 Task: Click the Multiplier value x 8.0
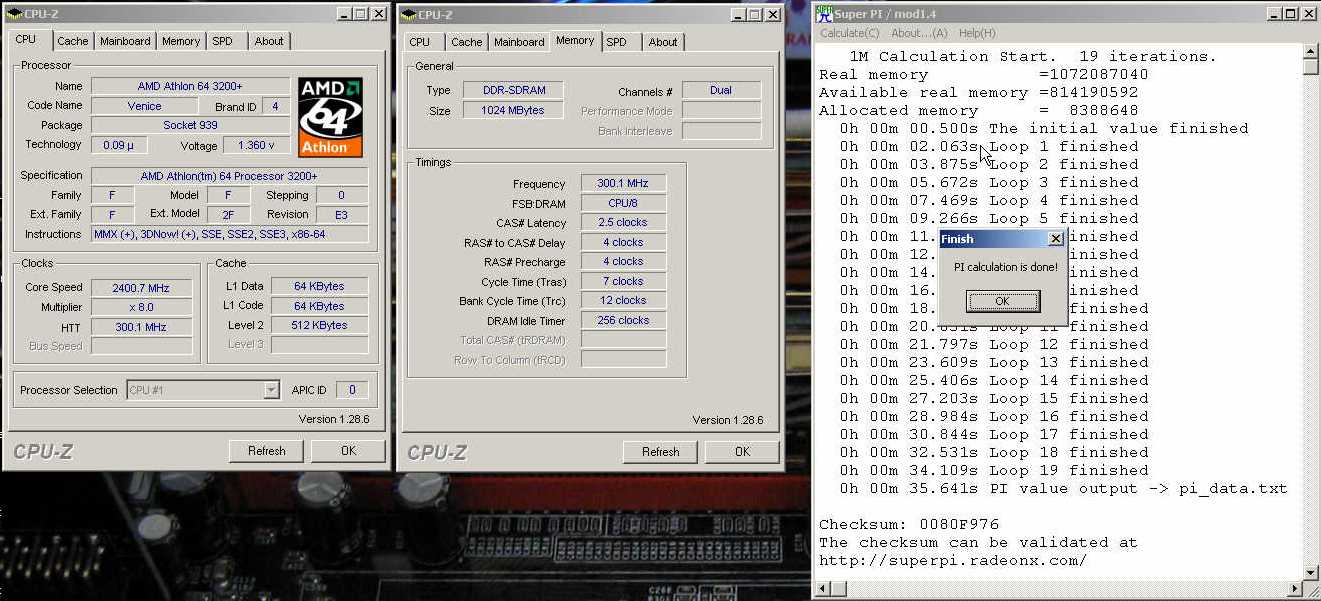pos(141,307)
